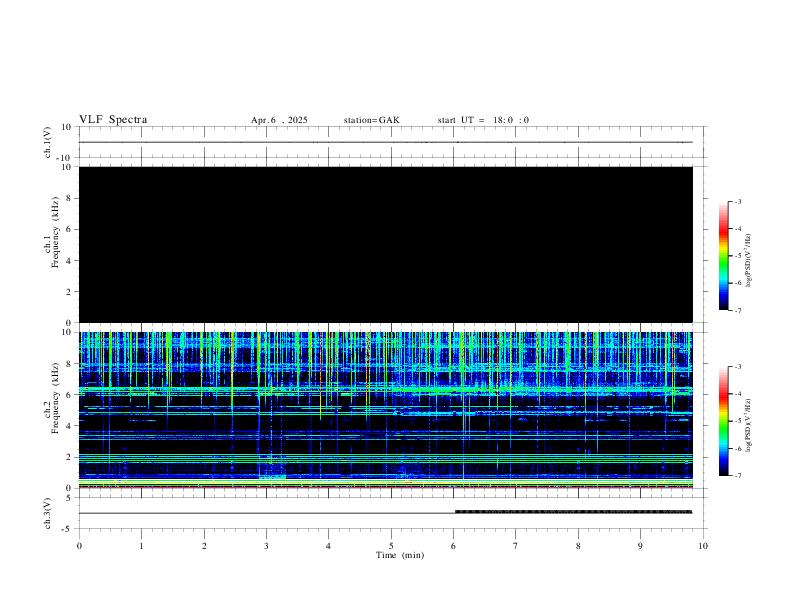Click the "ch.3(V)" vertical axis label
The height and width of the screenshot is (612, 792).
click(48, 513)
